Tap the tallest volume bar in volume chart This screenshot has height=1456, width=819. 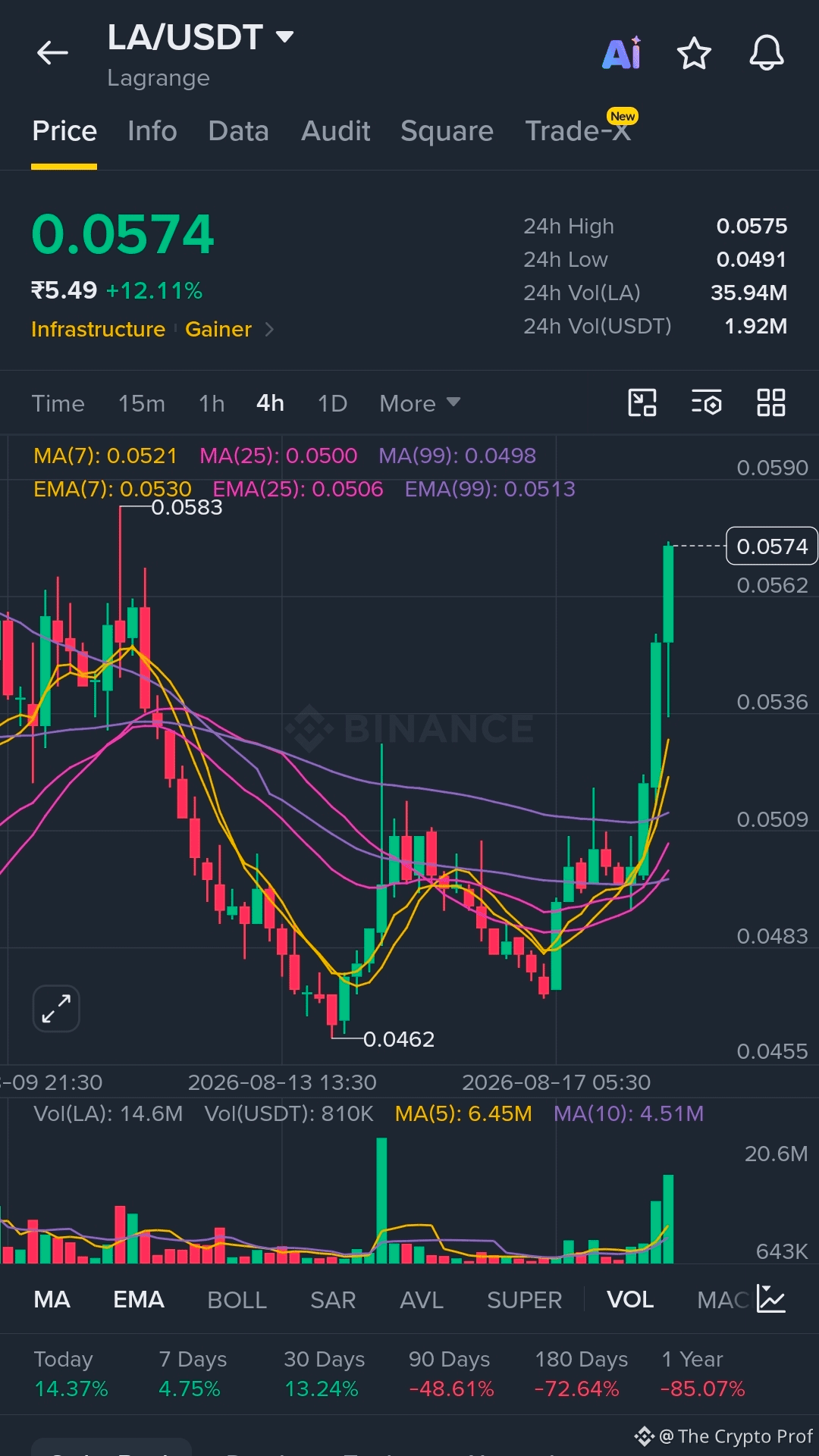click(x=381, y=1201)
